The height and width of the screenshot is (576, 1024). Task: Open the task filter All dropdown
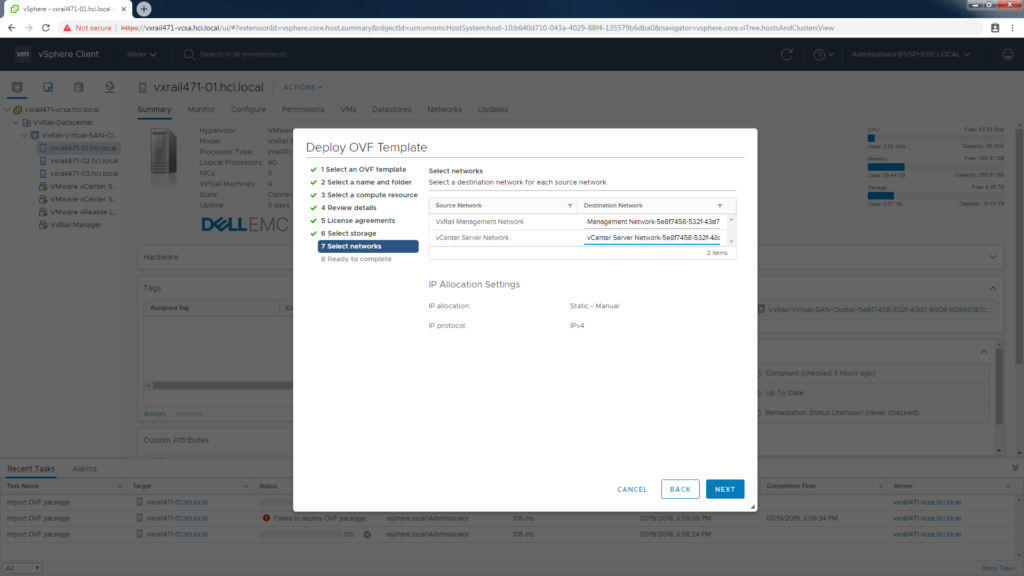[22, 568]
